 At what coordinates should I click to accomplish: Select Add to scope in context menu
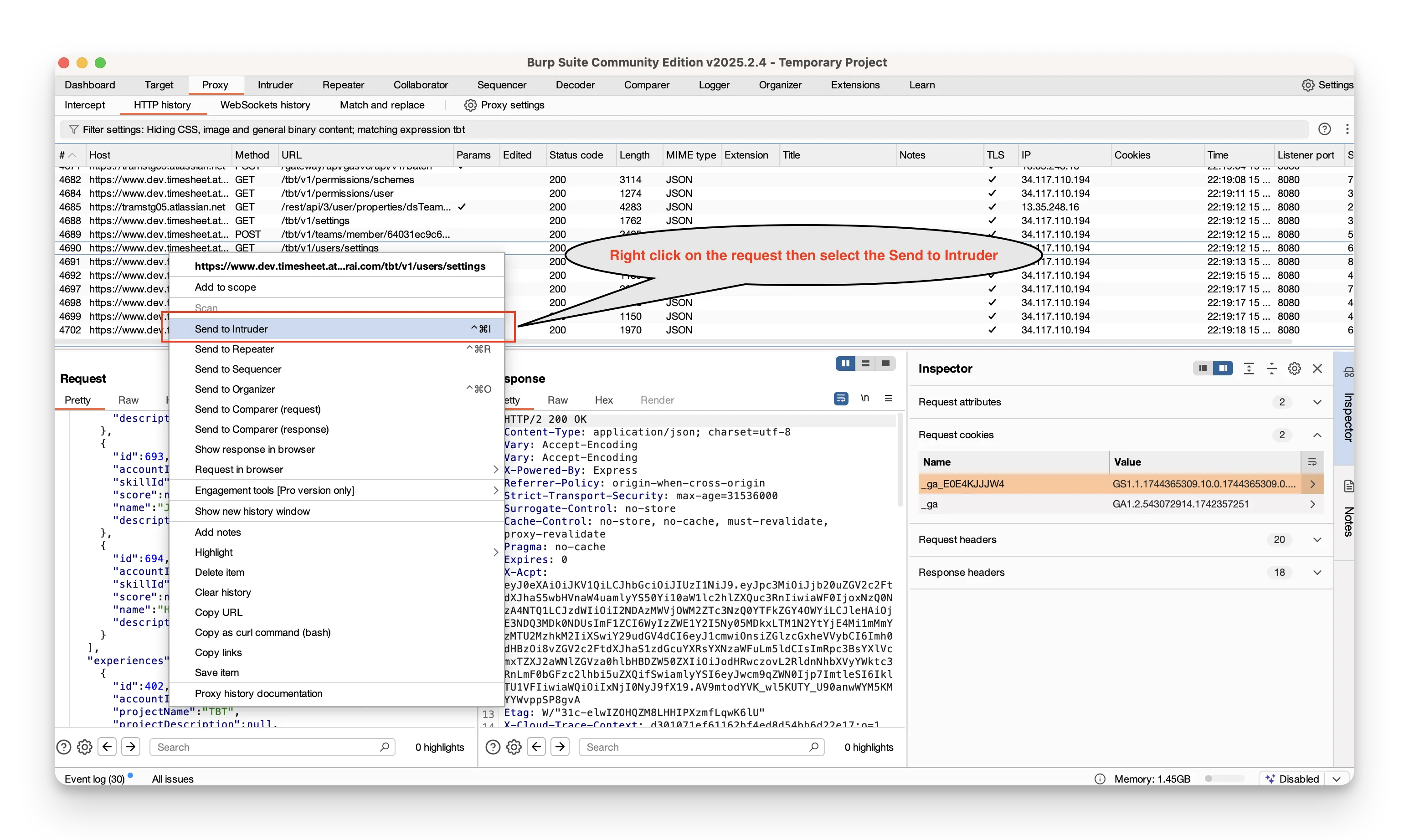[336, 287]
